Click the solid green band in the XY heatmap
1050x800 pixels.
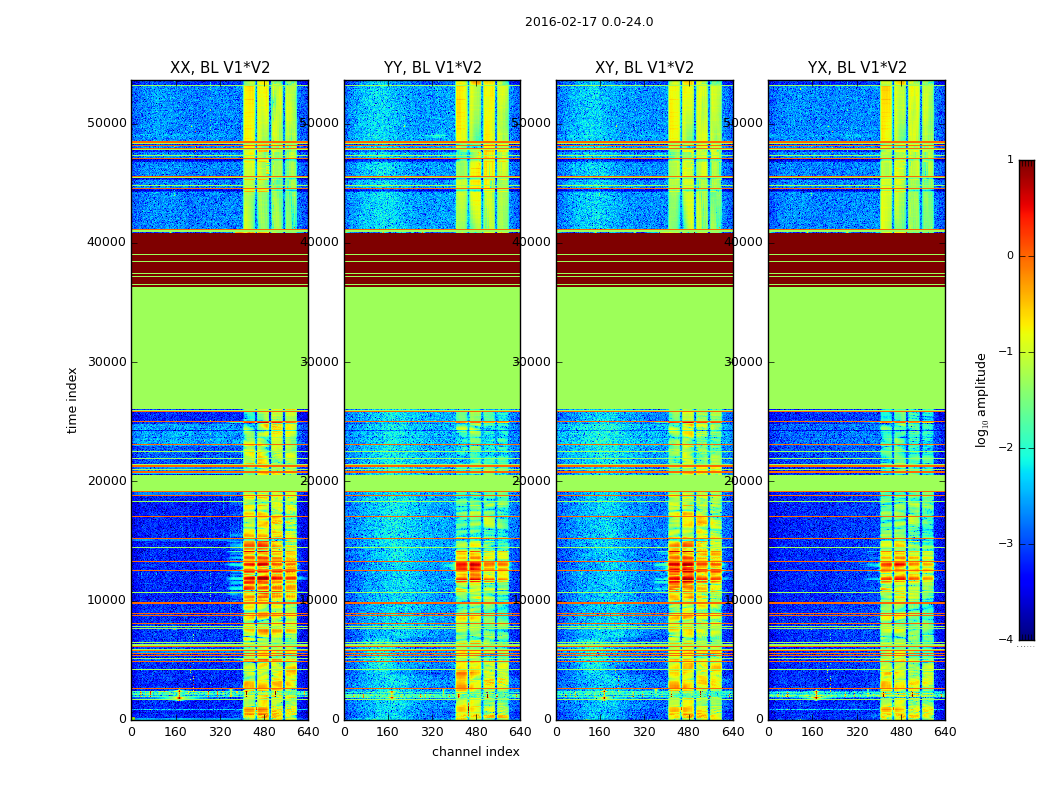(644, 347)
